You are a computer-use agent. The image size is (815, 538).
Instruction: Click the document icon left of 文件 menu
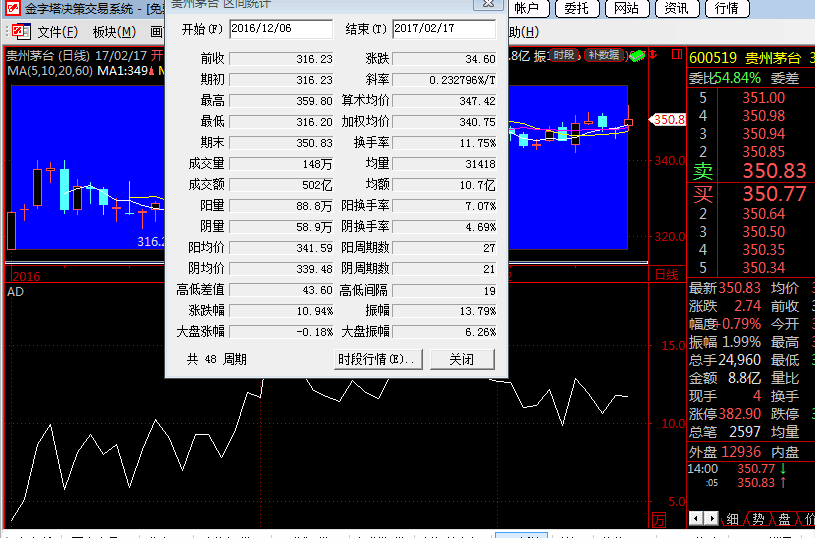coord(21,32)
